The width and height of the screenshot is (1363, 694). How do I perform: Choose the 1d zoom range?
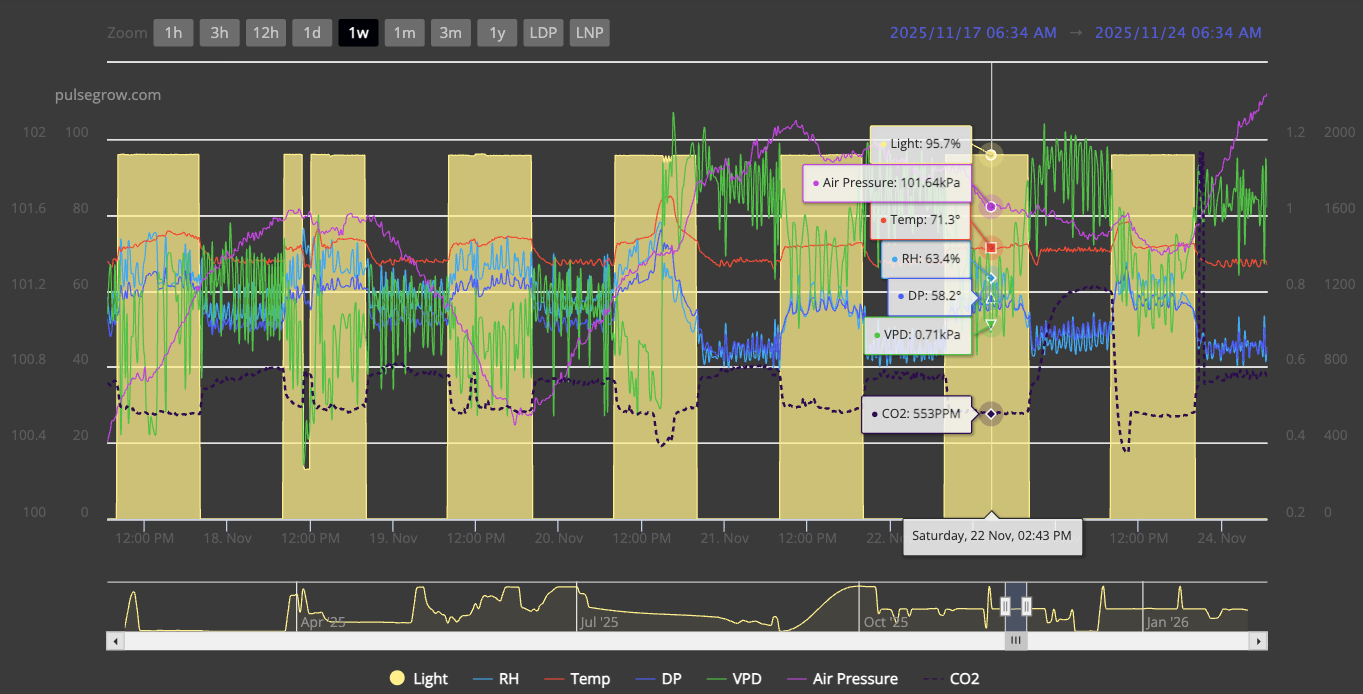pyautogui.click(x=312, y=33)
